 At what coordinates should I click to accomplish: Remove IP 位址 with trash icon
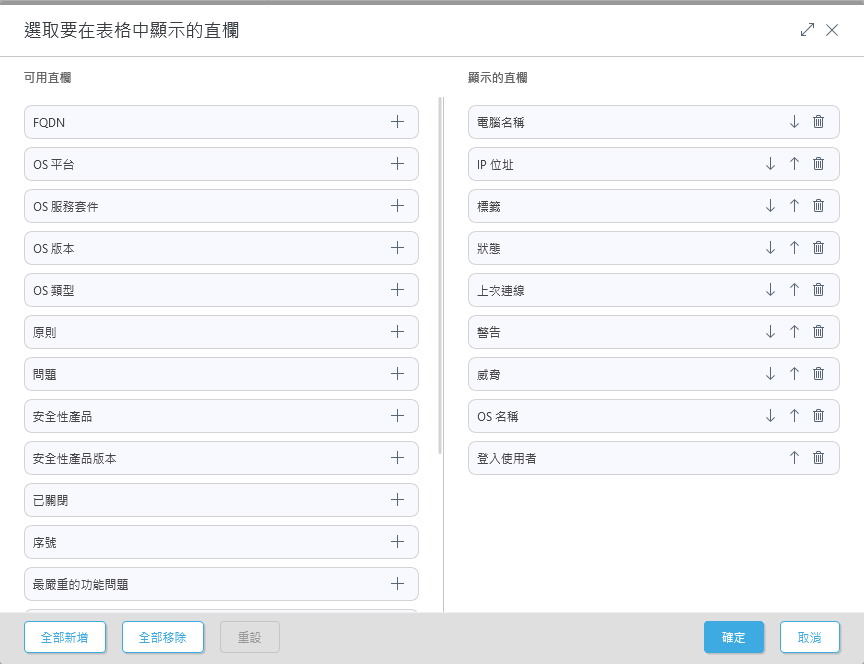click(x=818, y=164)
